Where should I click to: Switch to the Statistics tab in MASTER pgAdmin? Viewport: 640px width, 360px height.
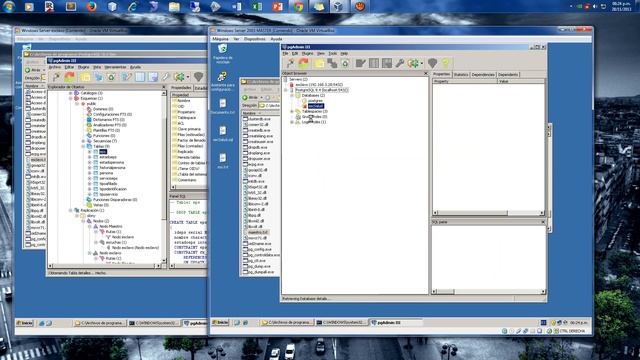coord(461,75)
